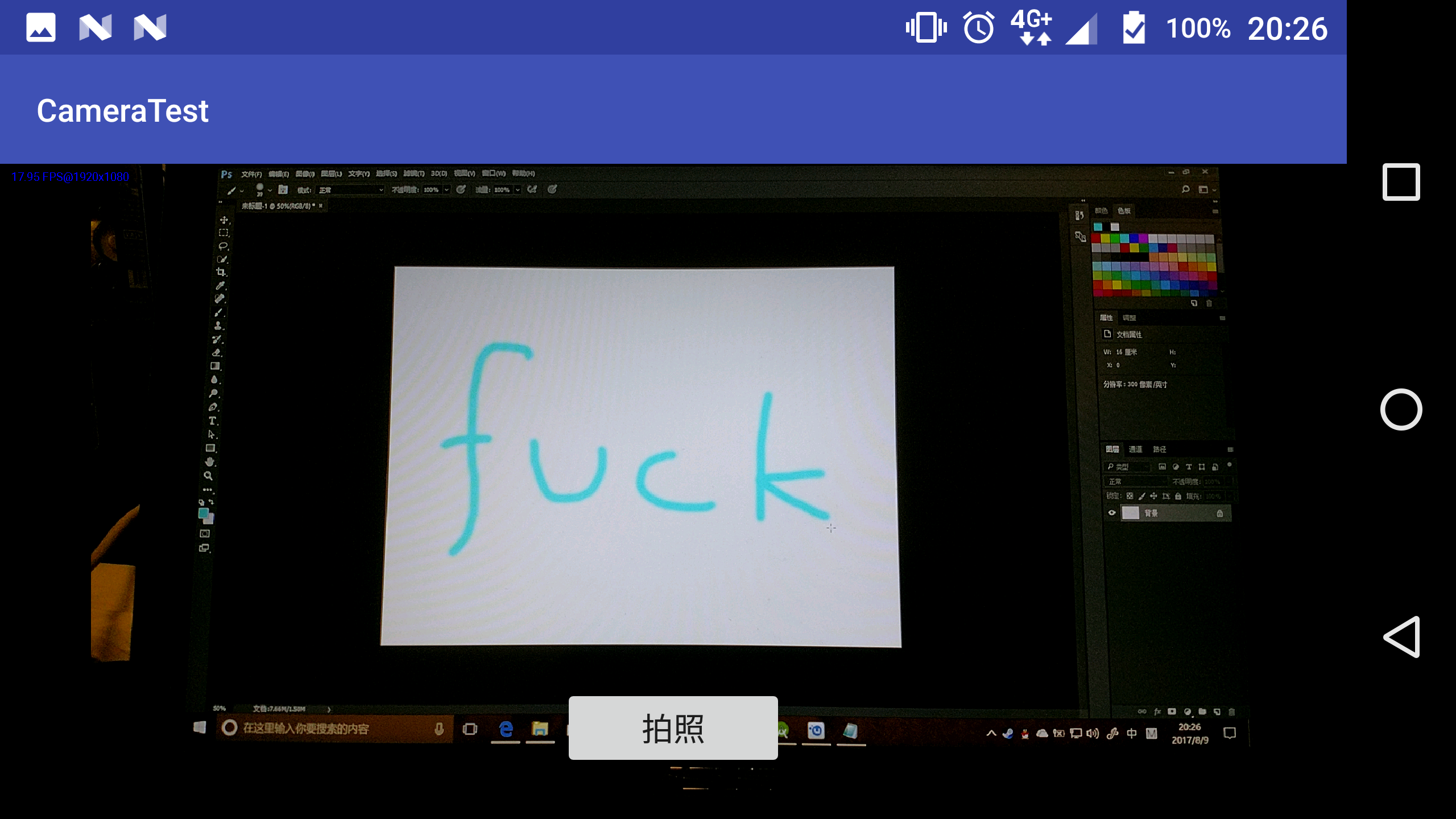
Task: Tap the Android Recents square button
Action: click(1401, 182)
